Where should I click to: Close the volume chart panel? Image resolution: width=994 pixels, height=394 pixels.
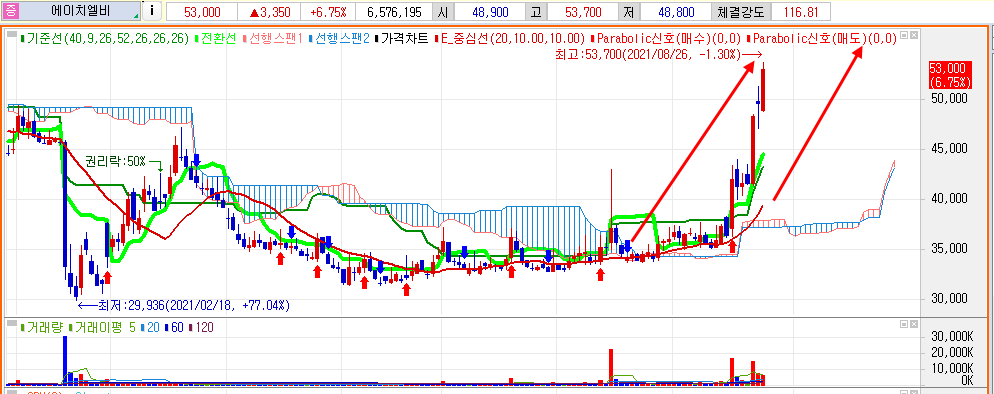913,324
